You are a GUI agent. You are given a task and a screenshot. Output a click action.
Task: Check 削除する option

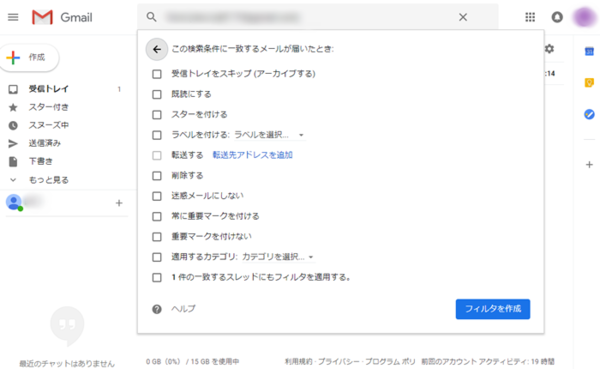157,176
